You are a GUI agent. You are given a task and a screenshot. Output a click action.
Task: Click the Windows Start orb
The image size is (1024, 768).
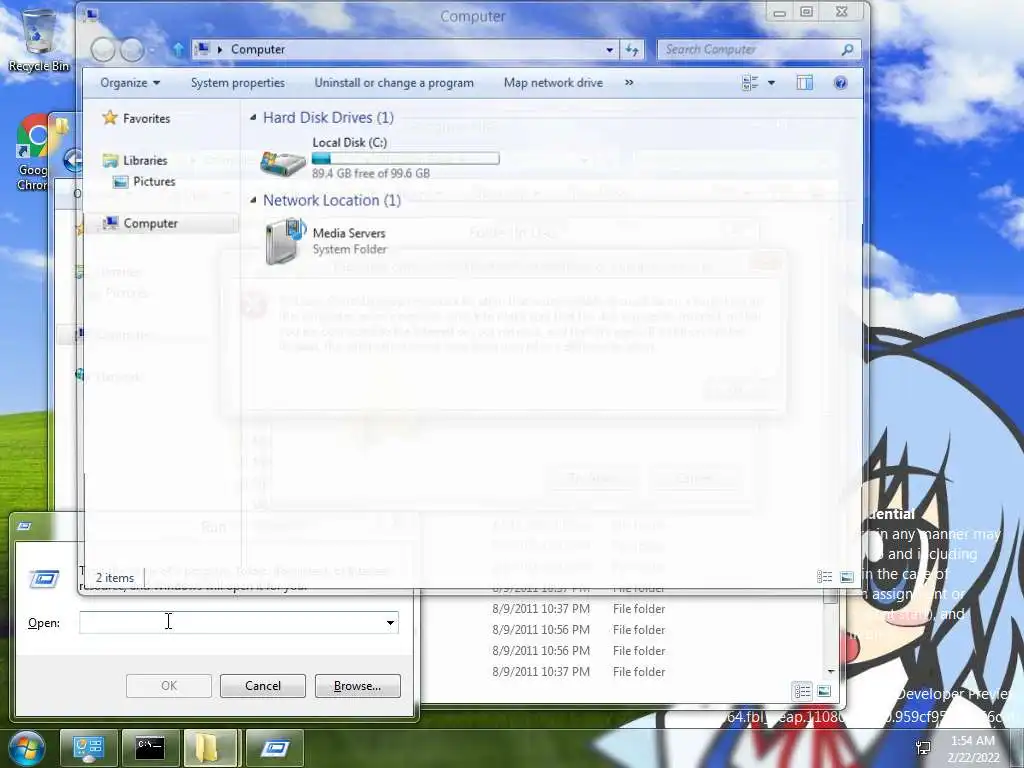[26, 748]
